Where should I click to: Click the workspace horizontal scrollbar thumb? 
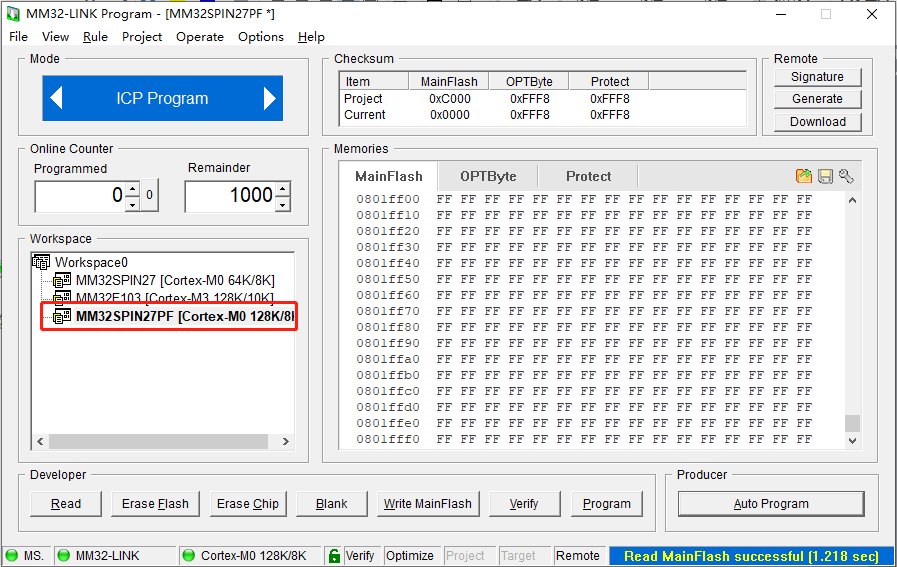click(158, 441)
